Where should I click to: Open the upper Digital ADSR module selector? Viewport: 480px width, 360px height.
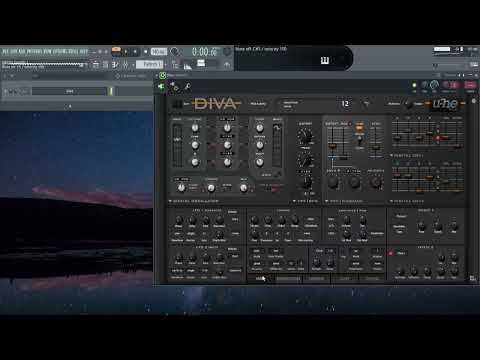pyautogui.click(x=391, y=156)
